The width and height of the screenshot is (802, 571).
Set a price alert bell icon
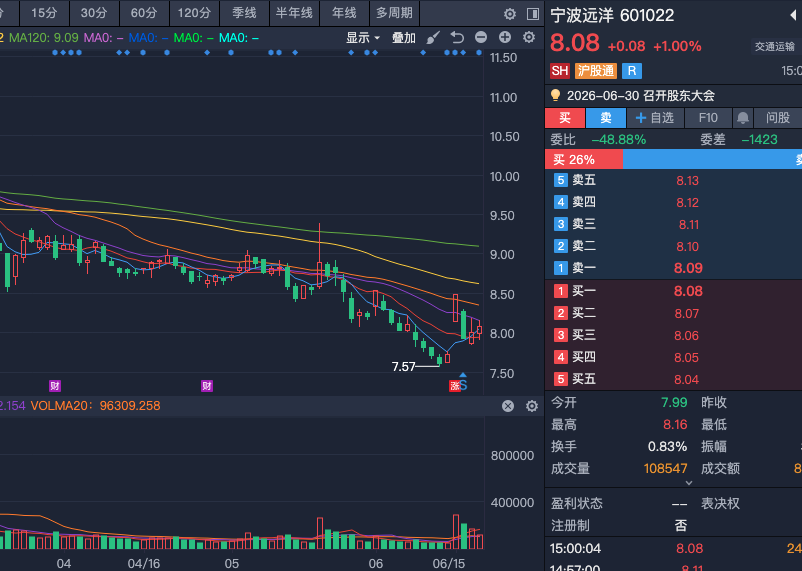(x=743, y=118)
